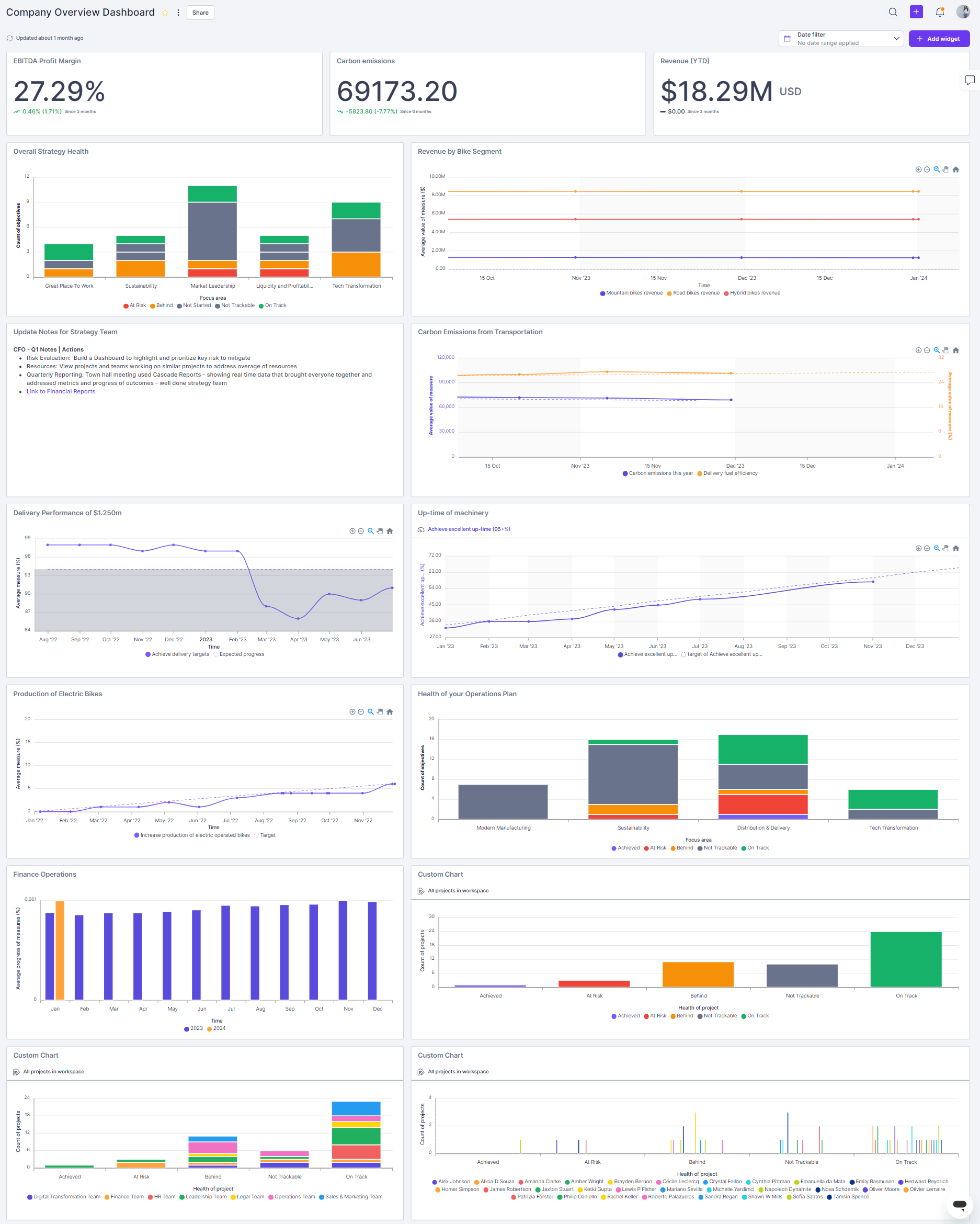Click the Add widget button
The height and width of the screenshot is (1224, 980).
pos(939,39)
